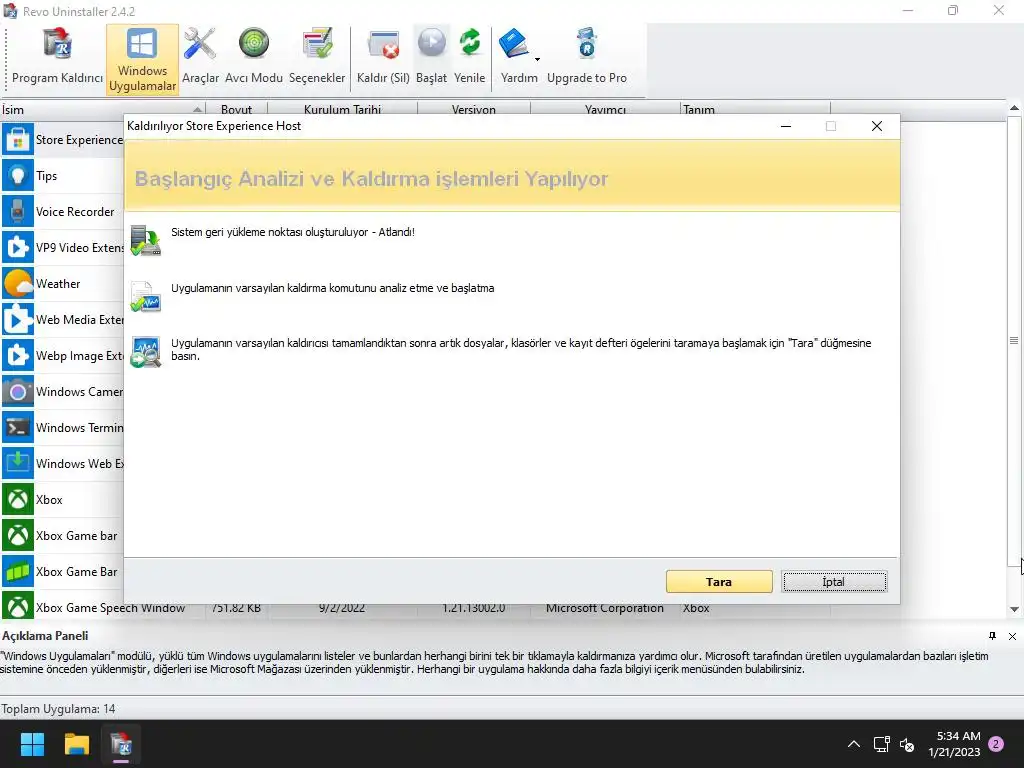Image resolution: width=1024 pixels, height=768 pixels.
Task: Open the notification badge showing 2
Action: 996,744
